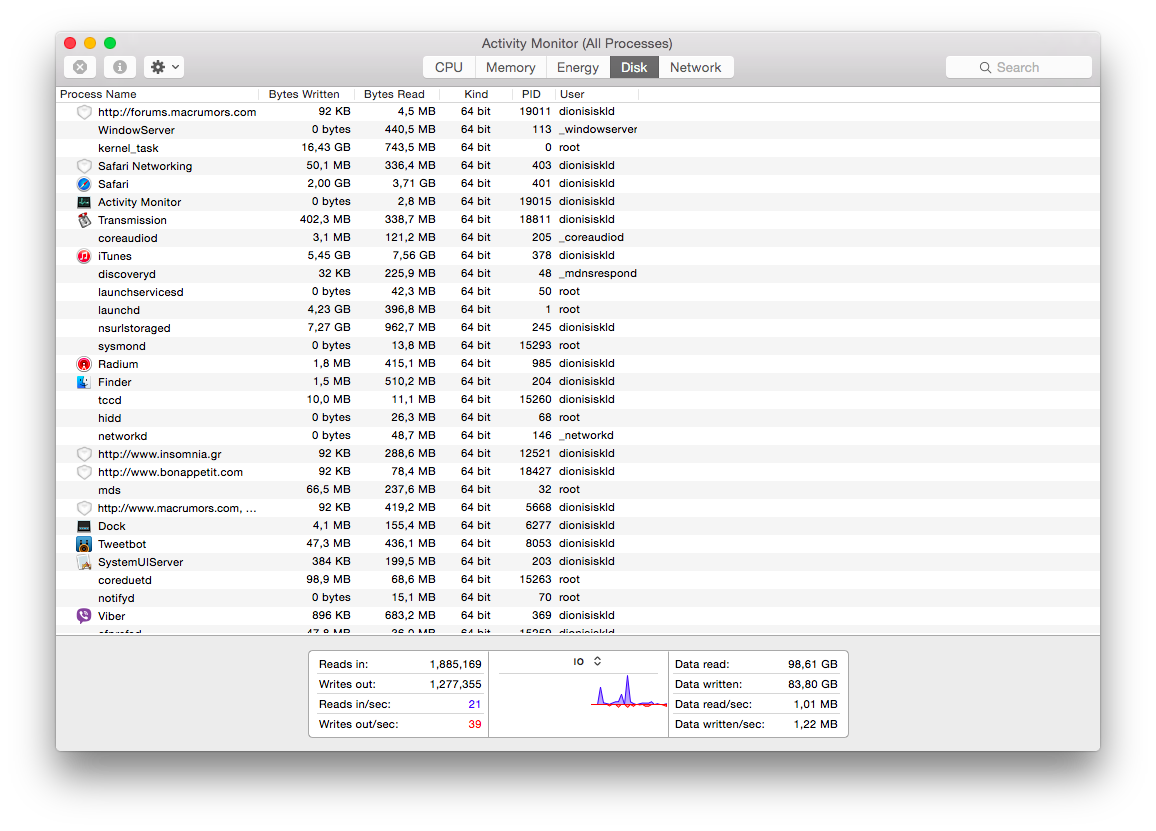The image size is (1156, 831).
Task: Select the WindowServer process row
Action: (577, 130)
